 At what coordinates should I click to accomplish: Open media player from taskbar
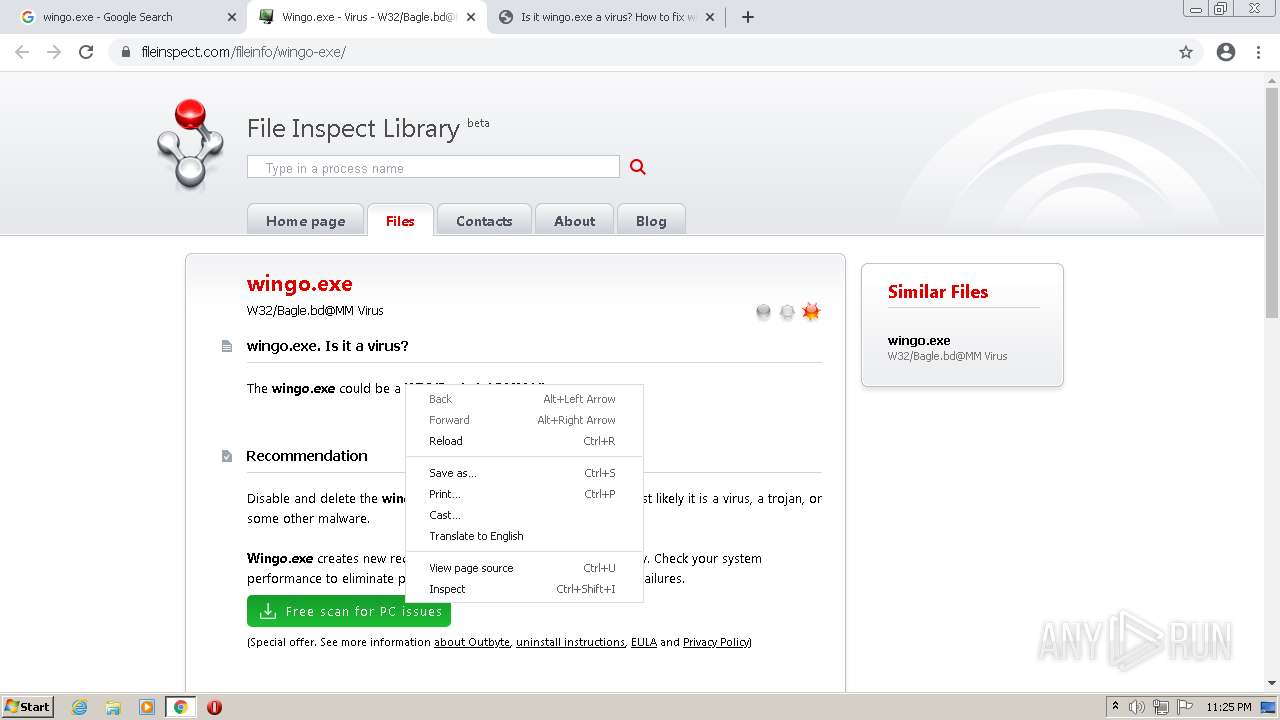[147, 707]
